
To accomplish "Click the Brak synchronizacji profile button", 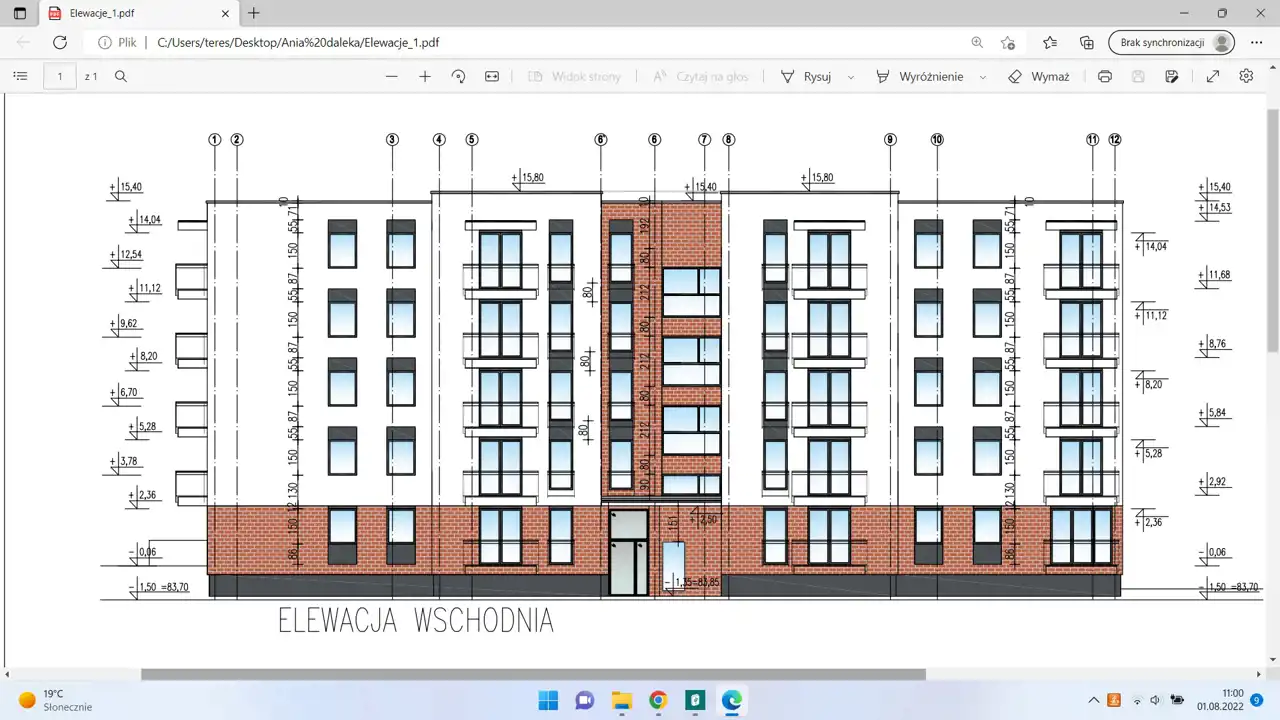I will (1171, 42).
